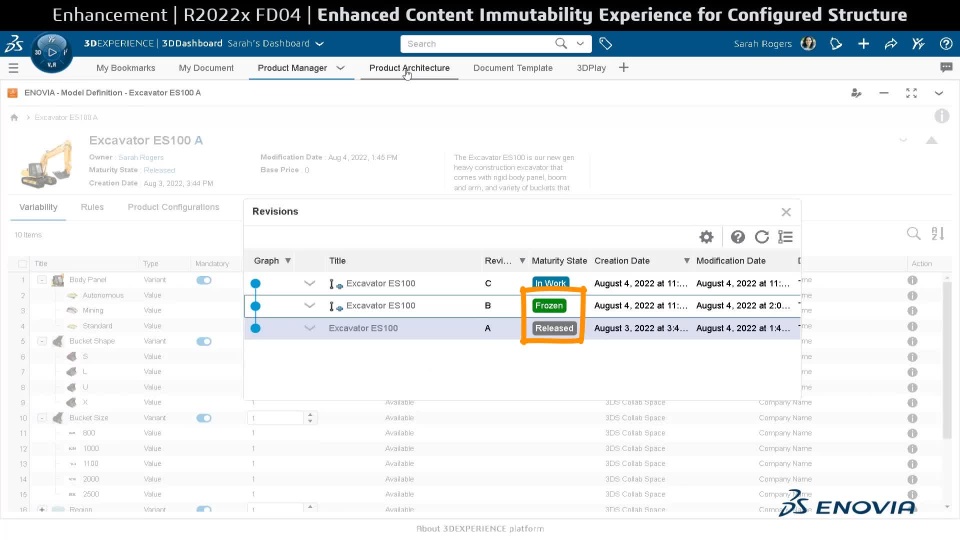
Task: Collapse the Body Panel tree node
Action: click(42, 280)
